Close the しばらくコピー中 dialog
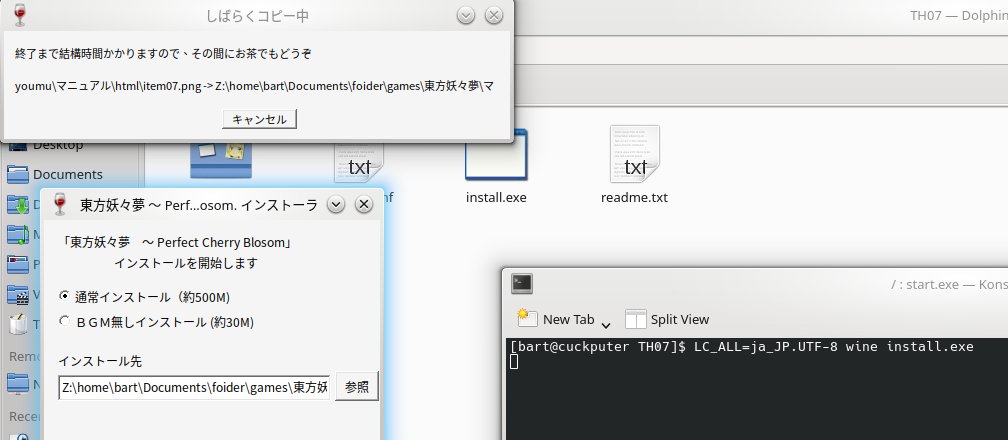Image resolution: width=1008 pixels, height=440 pixels. pos(494,15)
